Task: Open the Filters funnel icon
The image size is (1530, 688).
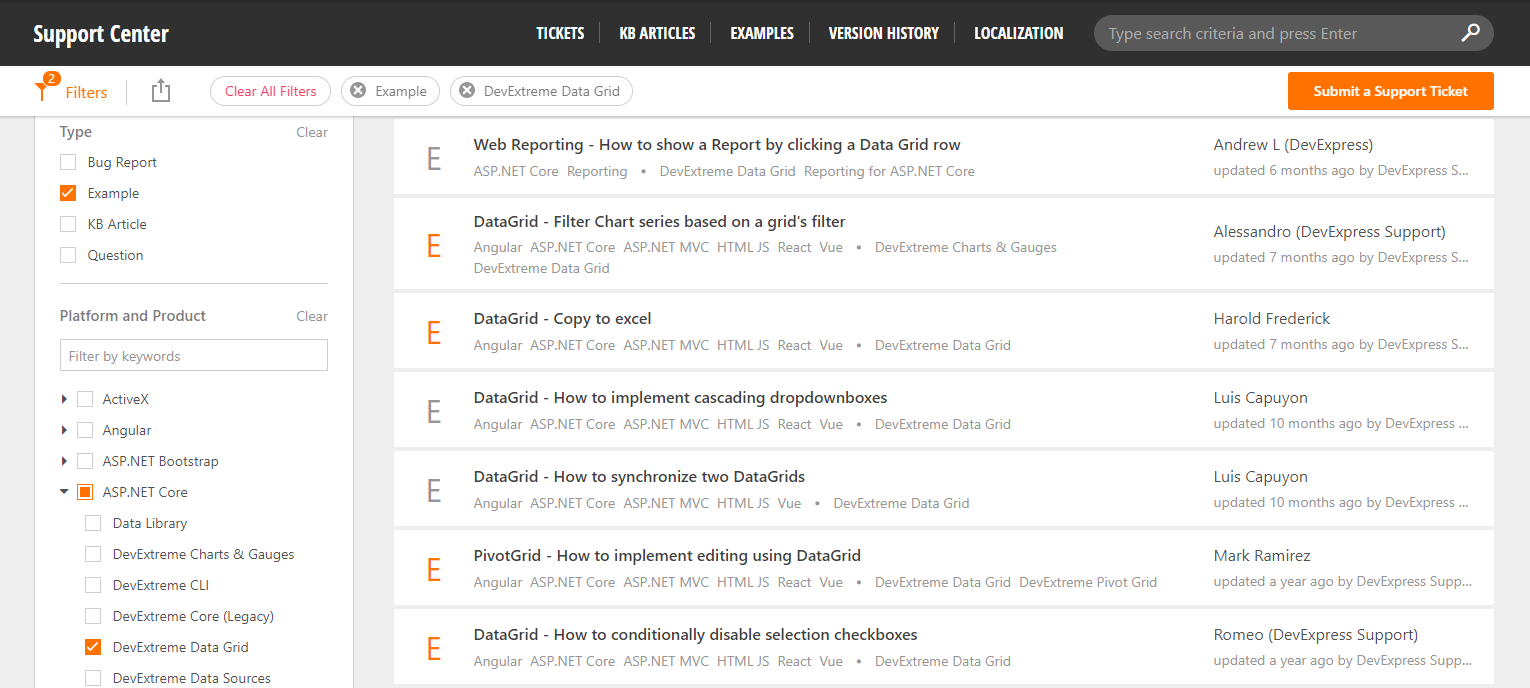Action: [42, 90]
